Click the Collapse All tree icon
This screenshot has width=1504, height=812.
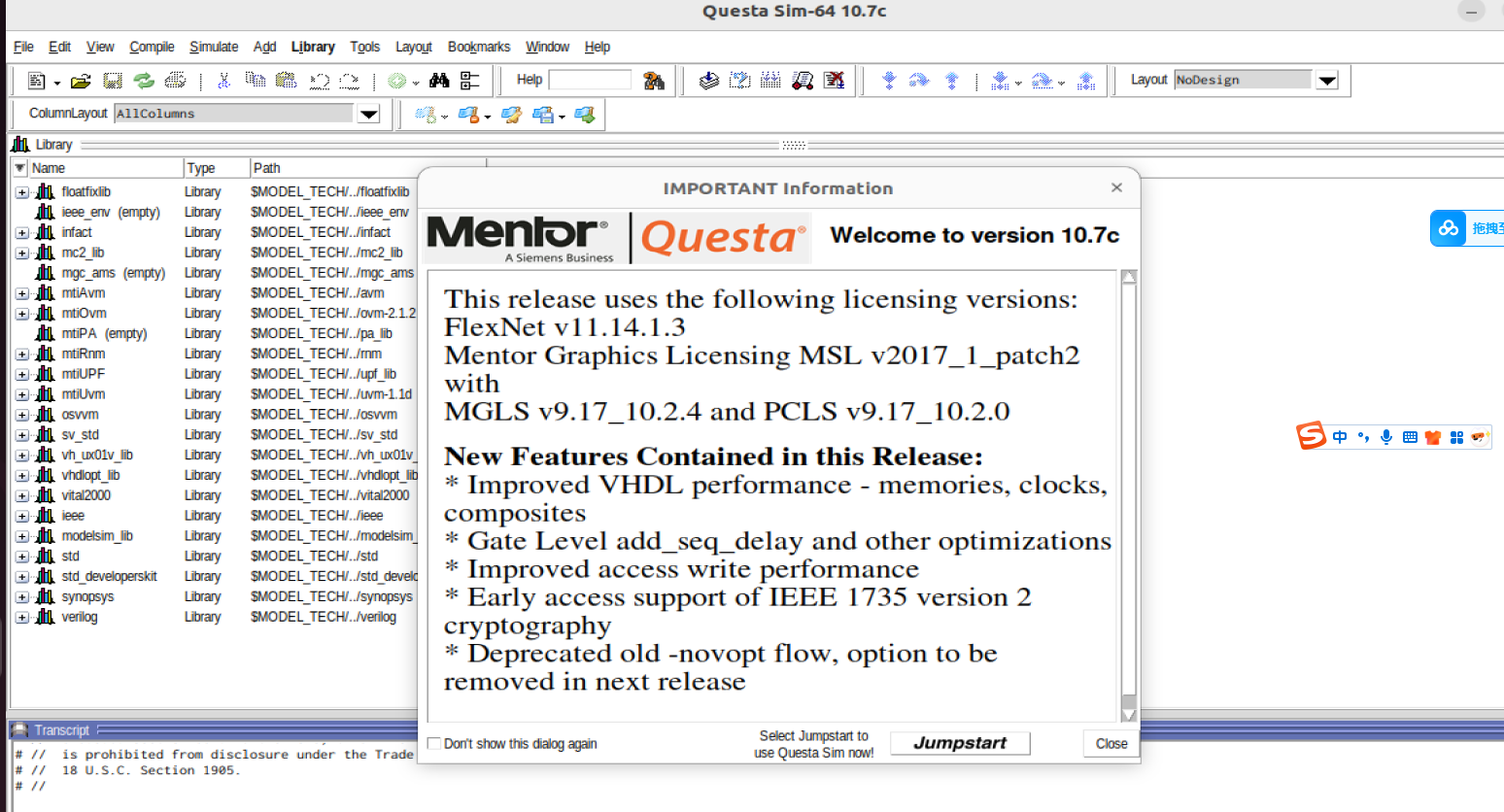tap(470, 81)
